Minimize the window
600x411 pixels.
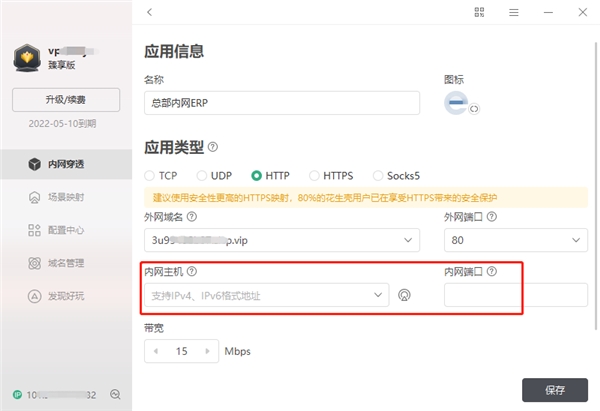pyautogui.click(x=548, y=13)
